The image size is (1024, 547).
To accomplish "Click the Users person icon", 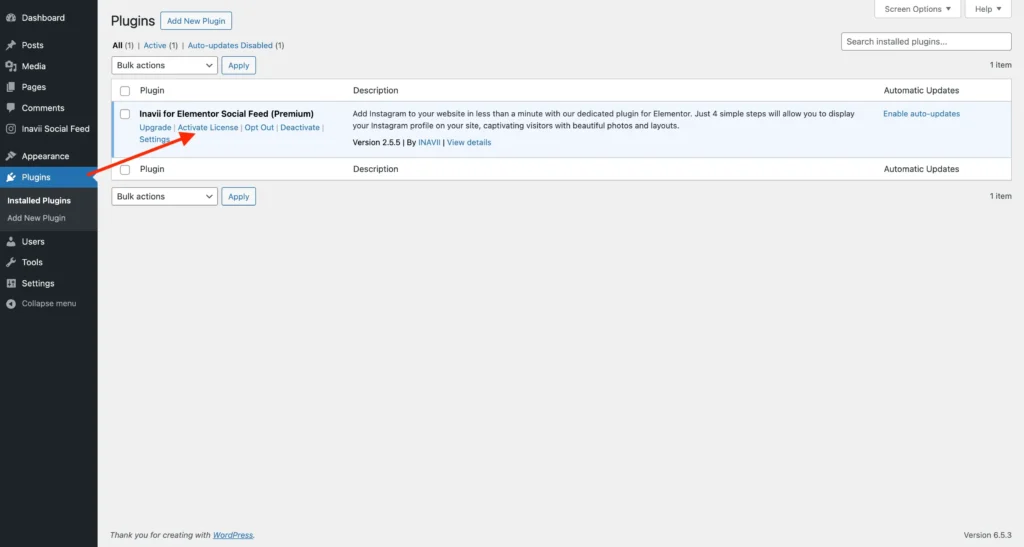I will point(11,242).
